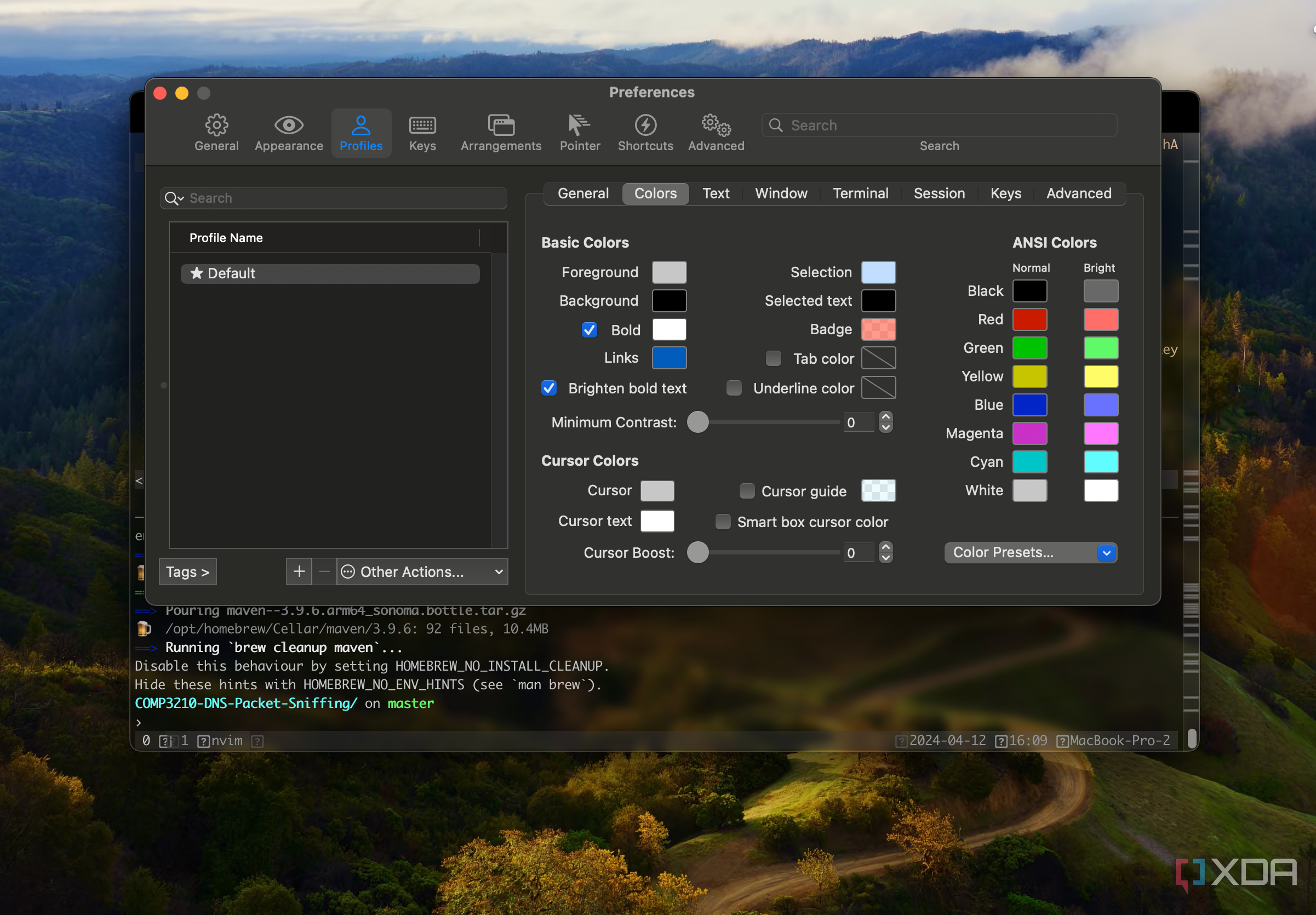Screen dimensions: 1316x915
Task: Open the Advanced gears icon
Action: 716,125
